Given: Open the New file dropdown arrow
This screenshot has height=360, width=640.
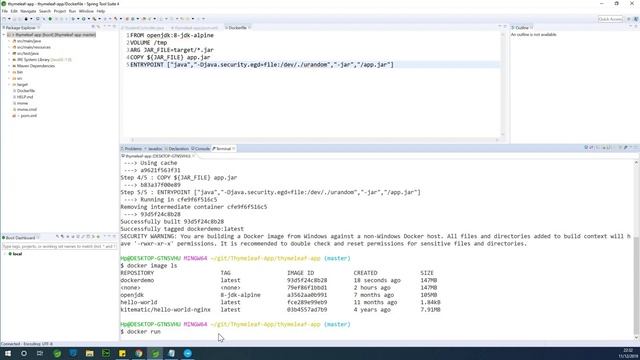Looking at the screenshot, I should (x=9, y=19).
